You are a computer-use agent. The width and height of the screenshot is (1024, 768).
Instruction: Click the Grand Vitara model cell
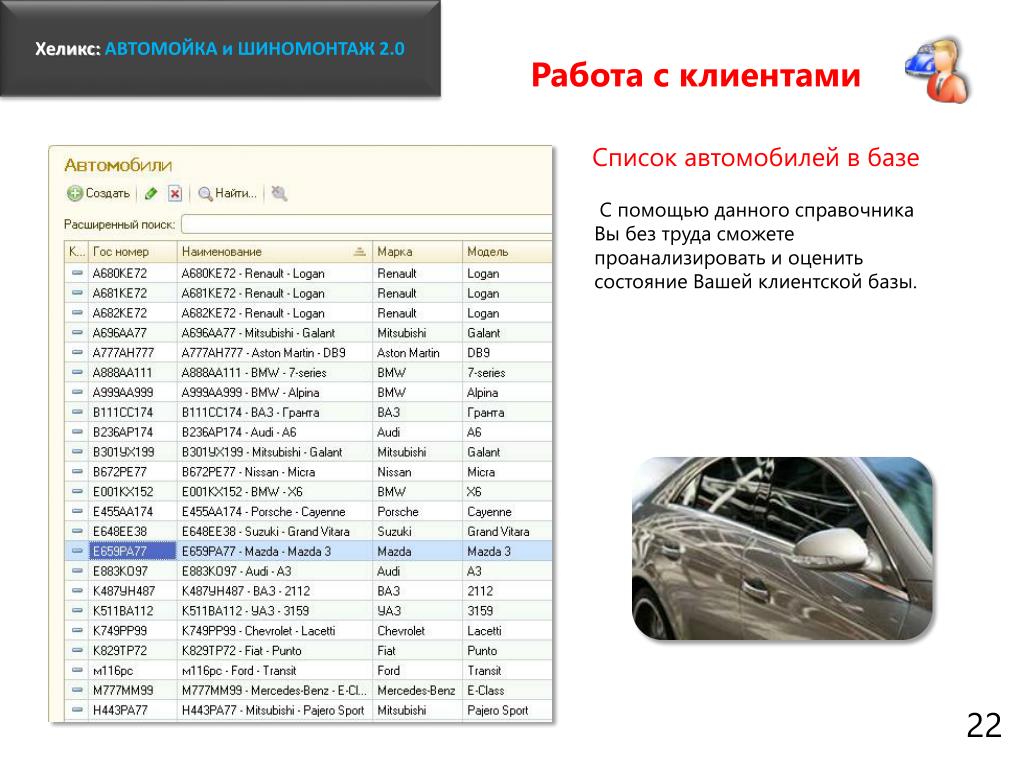[507, 531]
